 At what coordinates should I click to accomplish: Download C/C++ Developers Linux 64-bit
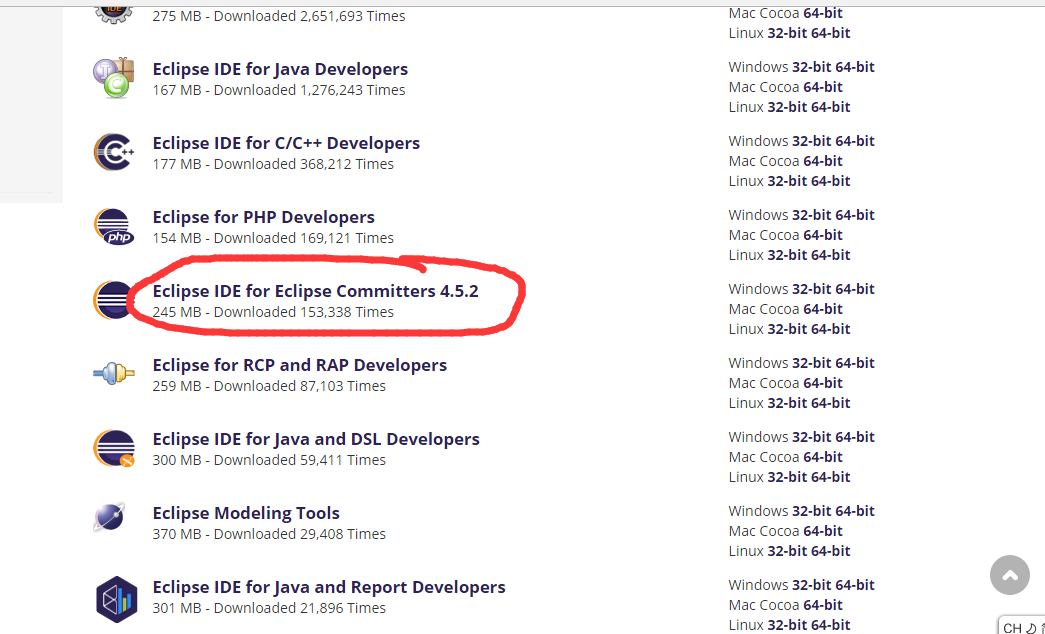[x=830, y=181]
